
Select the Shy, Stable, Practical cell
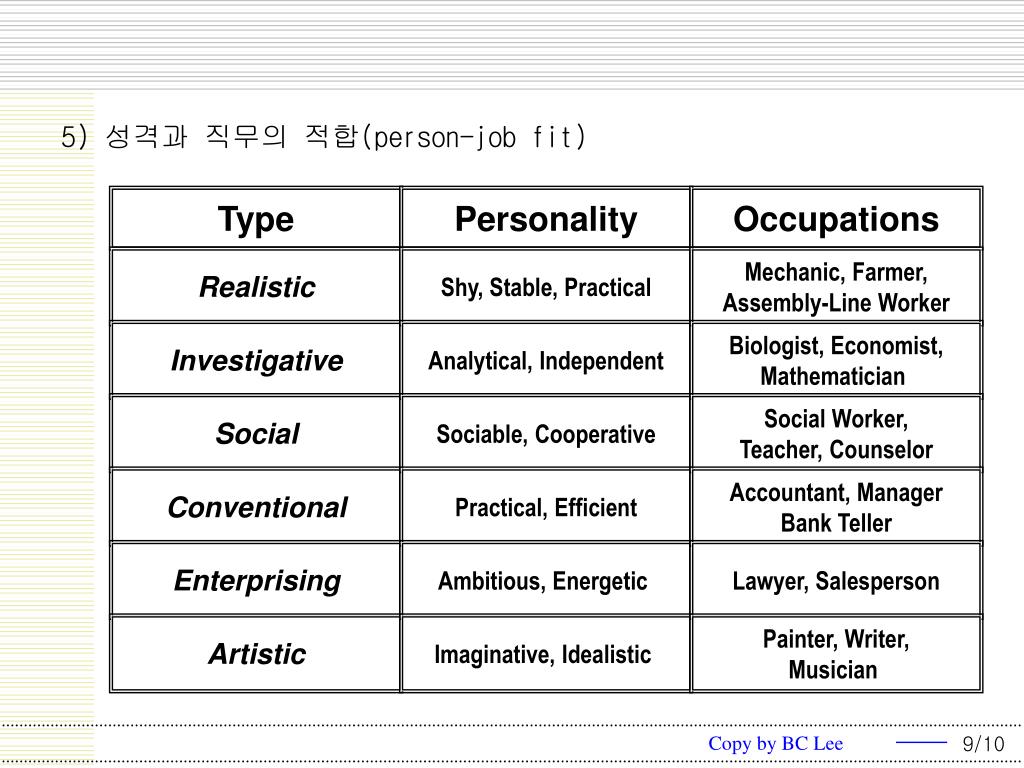pos(546,288)
